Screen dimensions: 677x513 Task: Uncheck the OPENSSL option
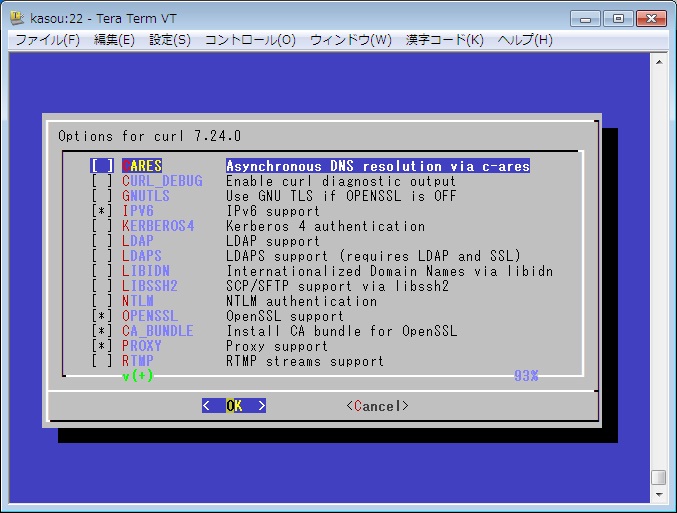pyautogui.click(x=102, y=316)
